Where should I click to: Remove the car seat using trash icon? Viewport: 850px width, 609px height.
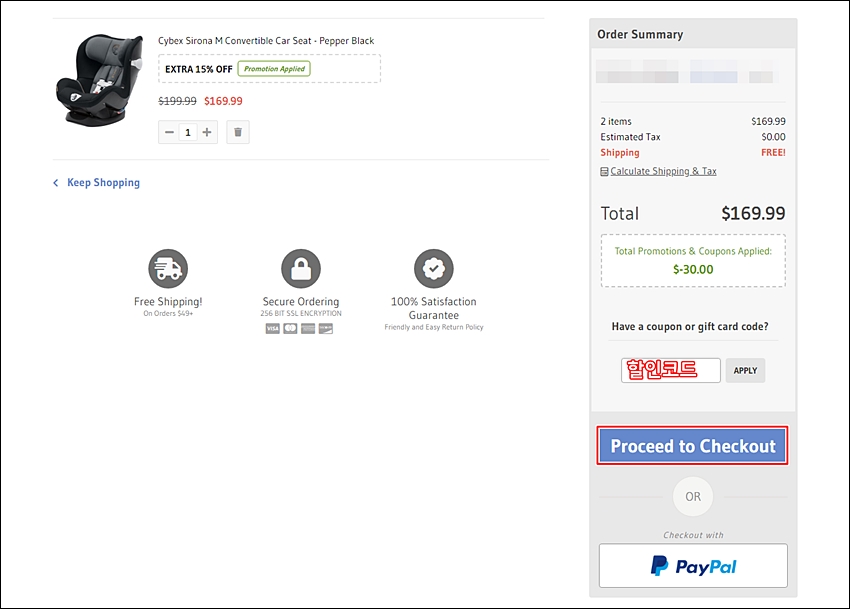point(238,132)
